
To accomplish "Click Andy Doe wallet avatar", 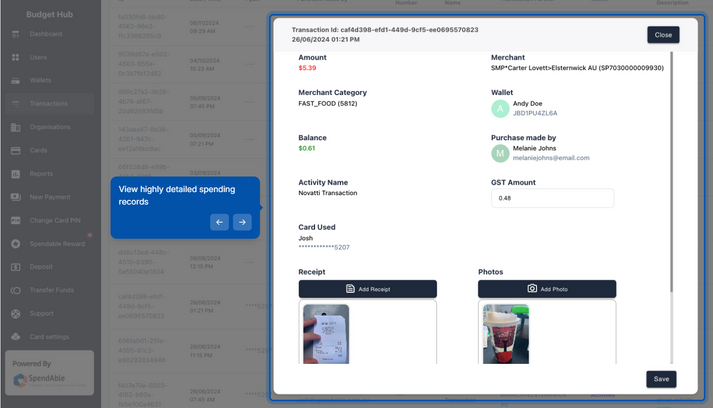I will coord(500,109).
